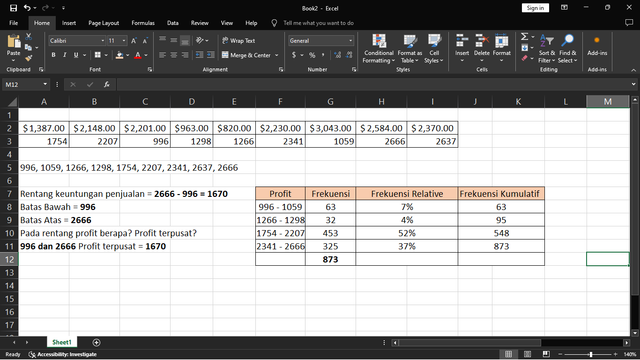Click the AutoSum sigma icon
The height and width of the screenshot is (360, 640).
524,37
